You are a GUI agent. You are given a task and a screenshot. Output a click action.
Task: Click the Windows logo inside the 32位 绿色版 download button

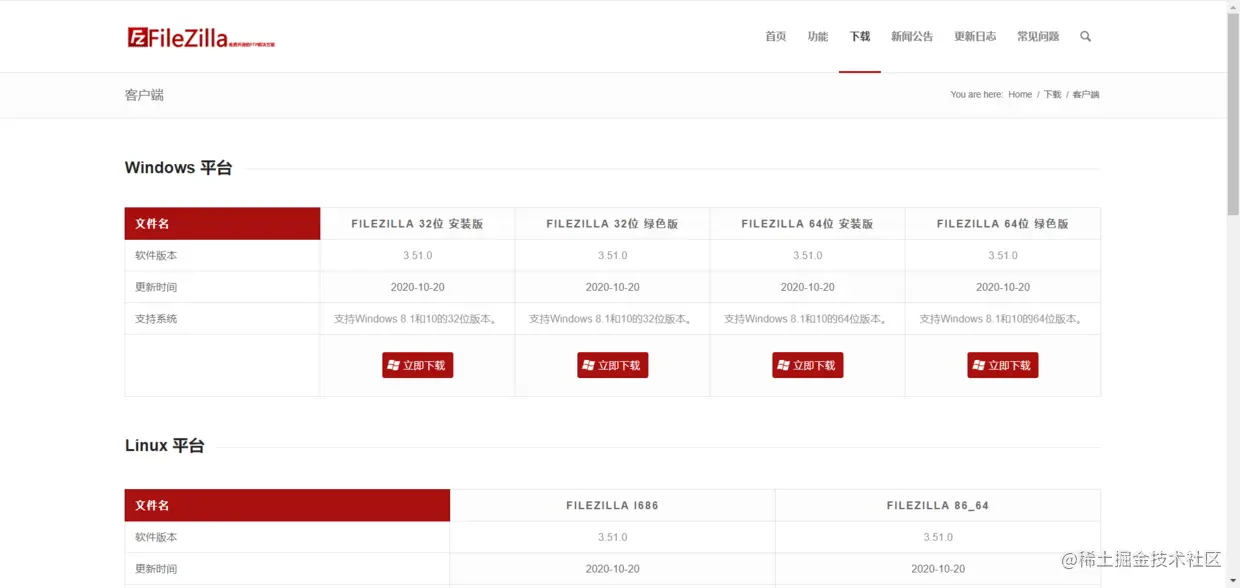[588, 364]
